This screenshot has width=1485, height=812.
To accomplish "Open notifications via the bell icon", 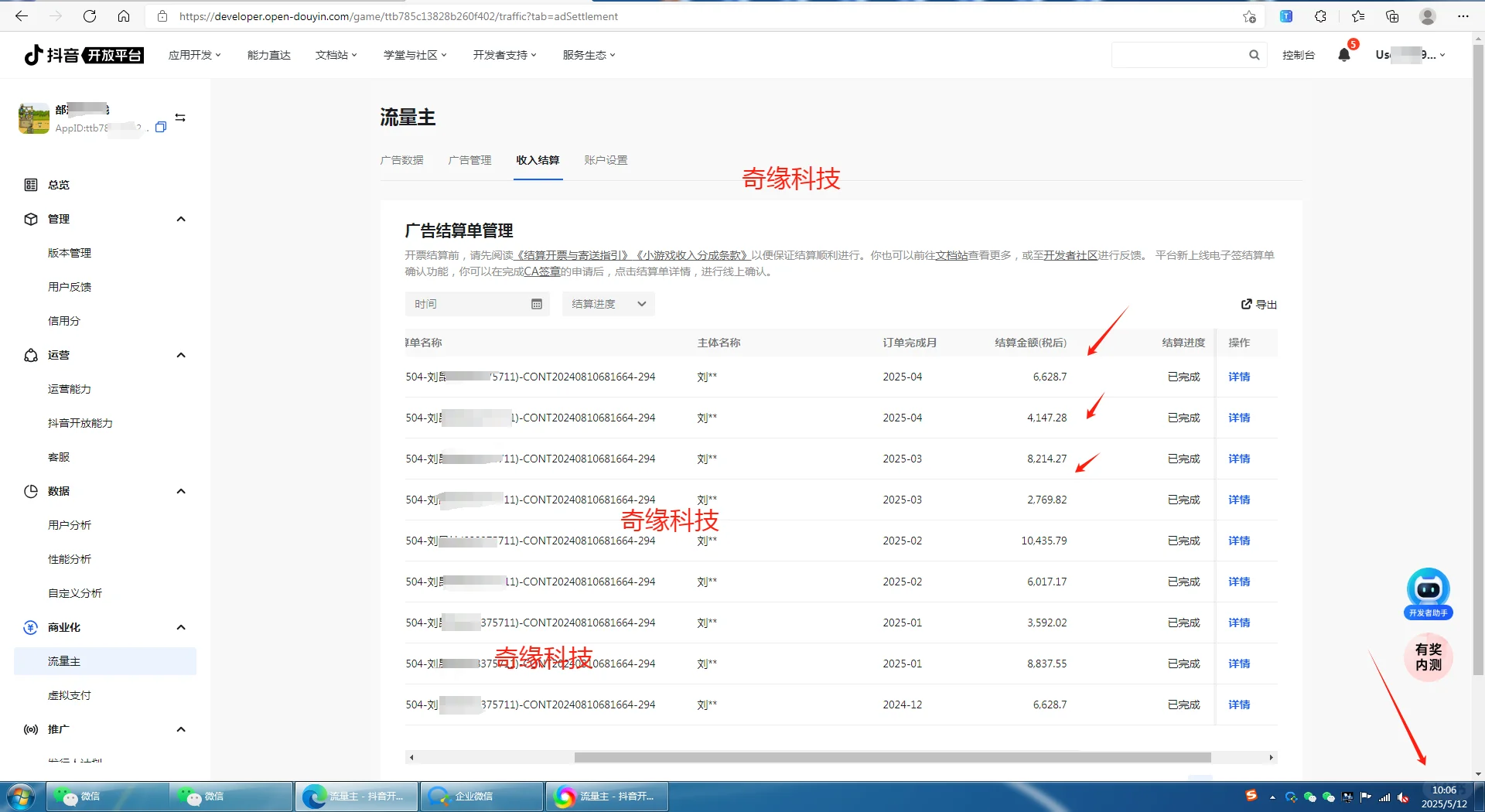I will (x=1344, y=55).
